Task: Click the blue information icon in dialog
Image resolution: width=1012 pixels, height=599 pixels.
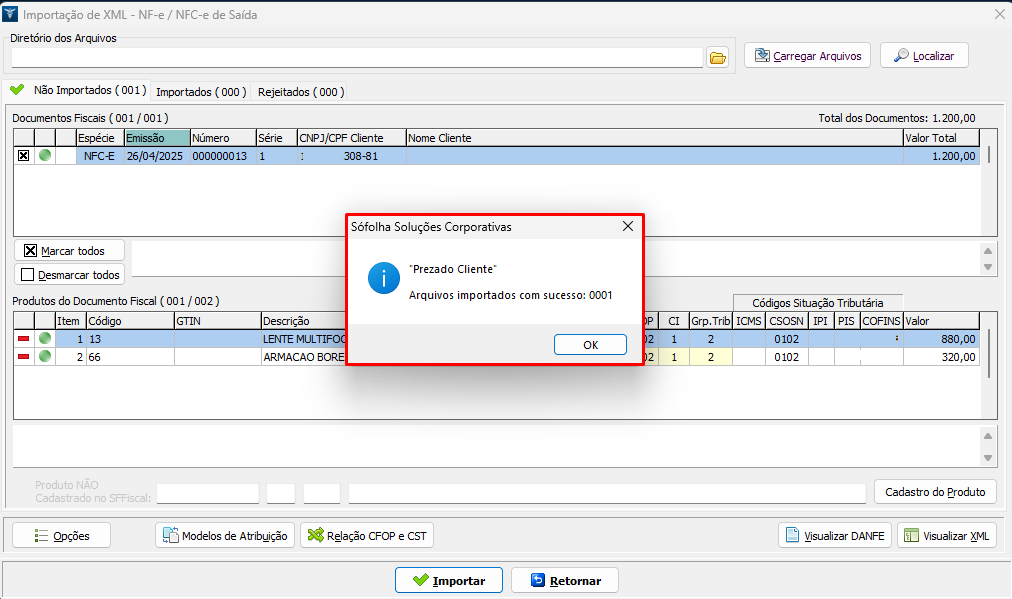Action: pos(384,278)
